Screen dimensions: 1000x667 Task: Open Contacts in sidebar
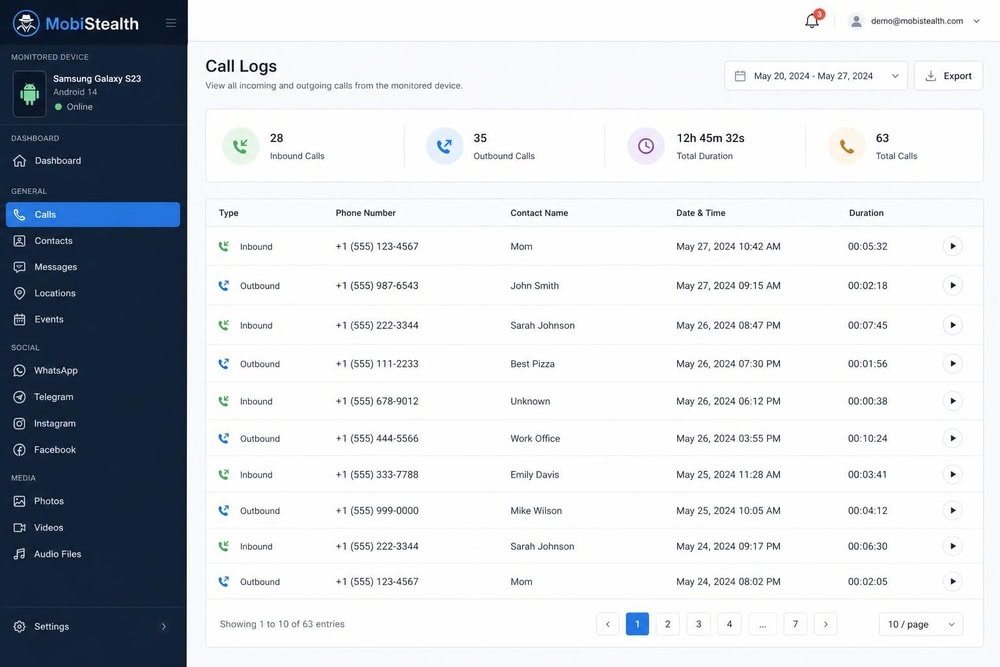pos(93,240)
